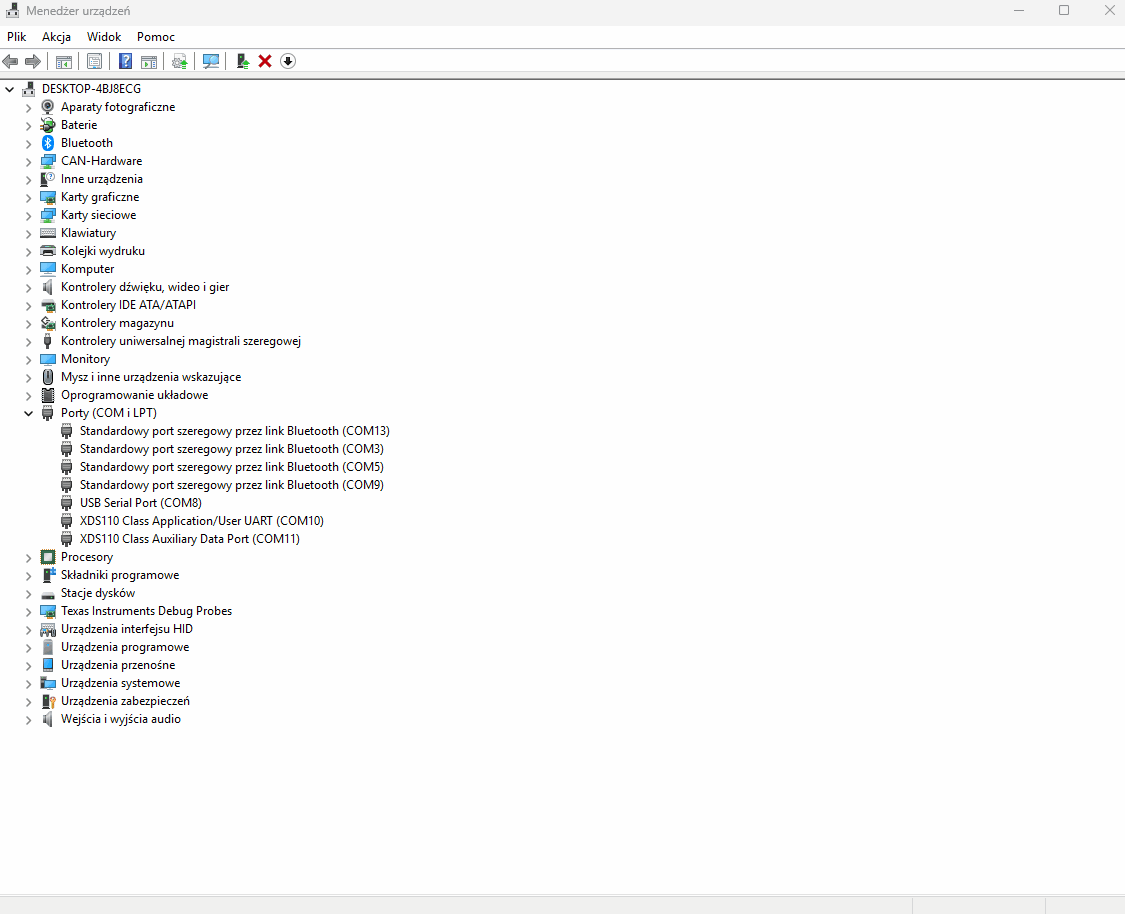The height and width of the screenshot is (914, 1125).
Task: Click the show/hide action pane toolbar icon
Action: pos(149,62)
